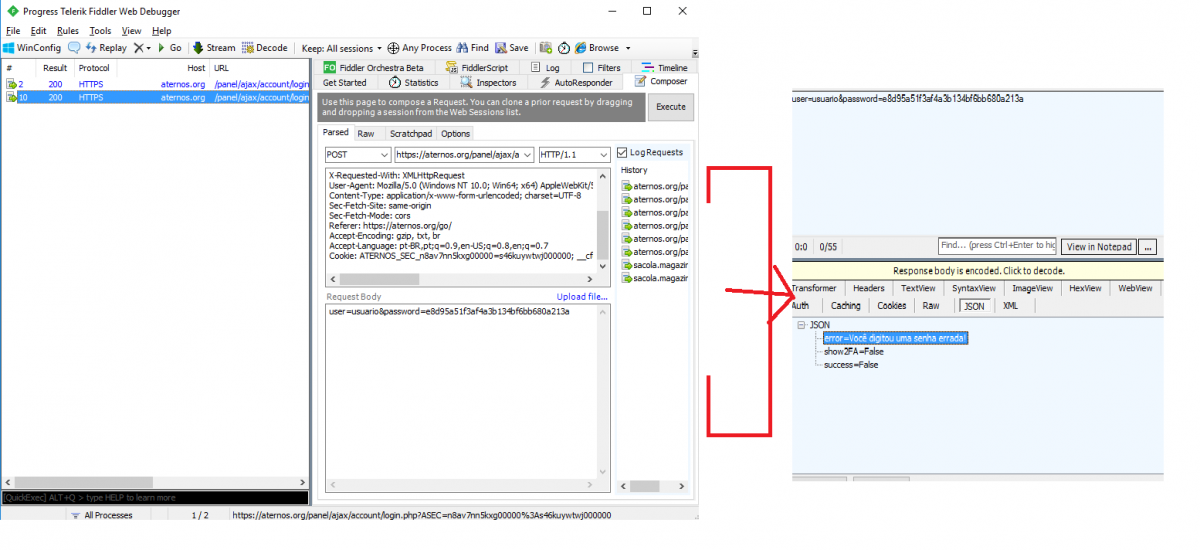Launch Browse from the toolbar
This screenshot has width=1200, height=550.
click(597, 48)
